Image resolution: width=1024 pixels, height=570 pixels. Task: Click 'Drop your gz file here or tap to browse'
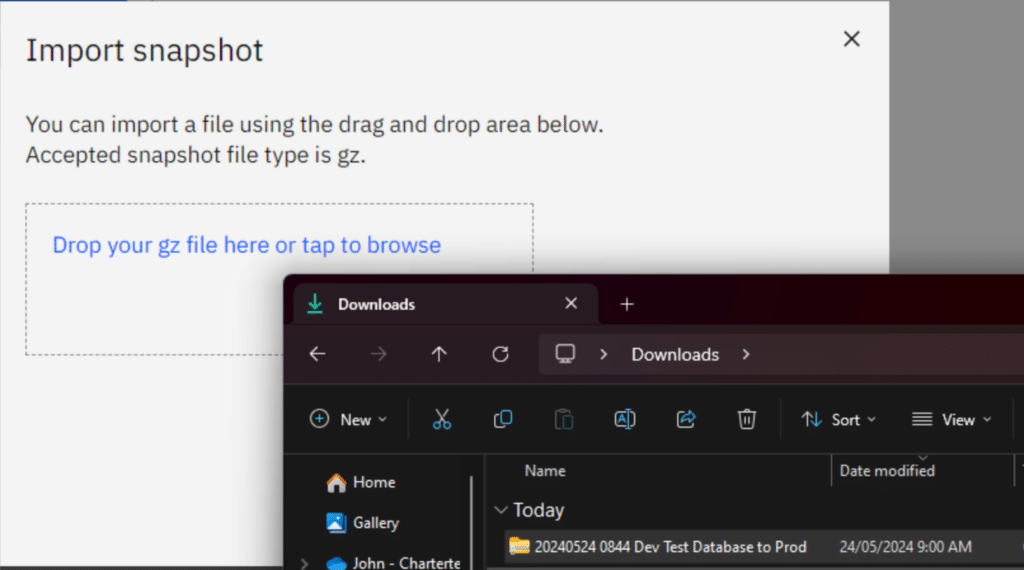(247, 245)
